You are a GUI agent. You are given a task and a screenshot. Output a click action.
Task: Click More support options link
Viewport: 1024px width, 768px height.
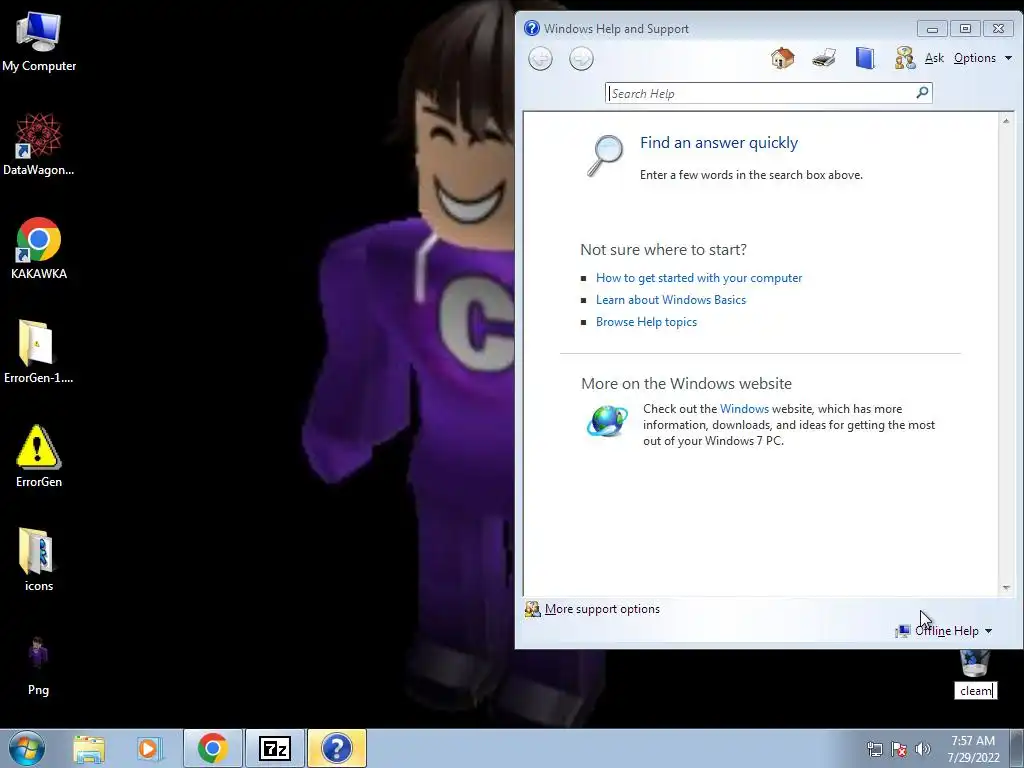[602, 609]
